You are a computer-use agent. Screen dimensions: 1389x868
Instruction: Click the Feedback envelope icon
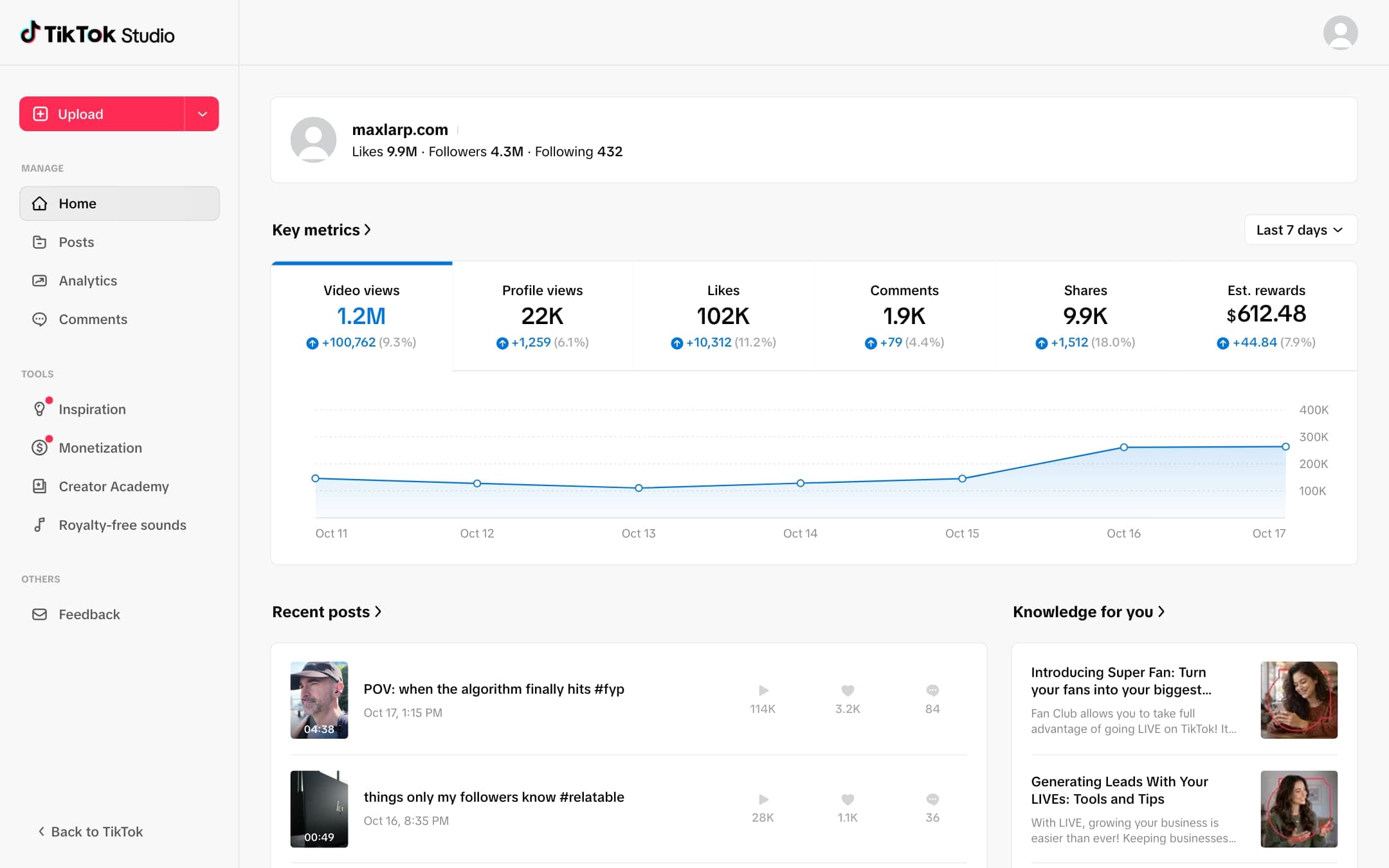point(39,614)
